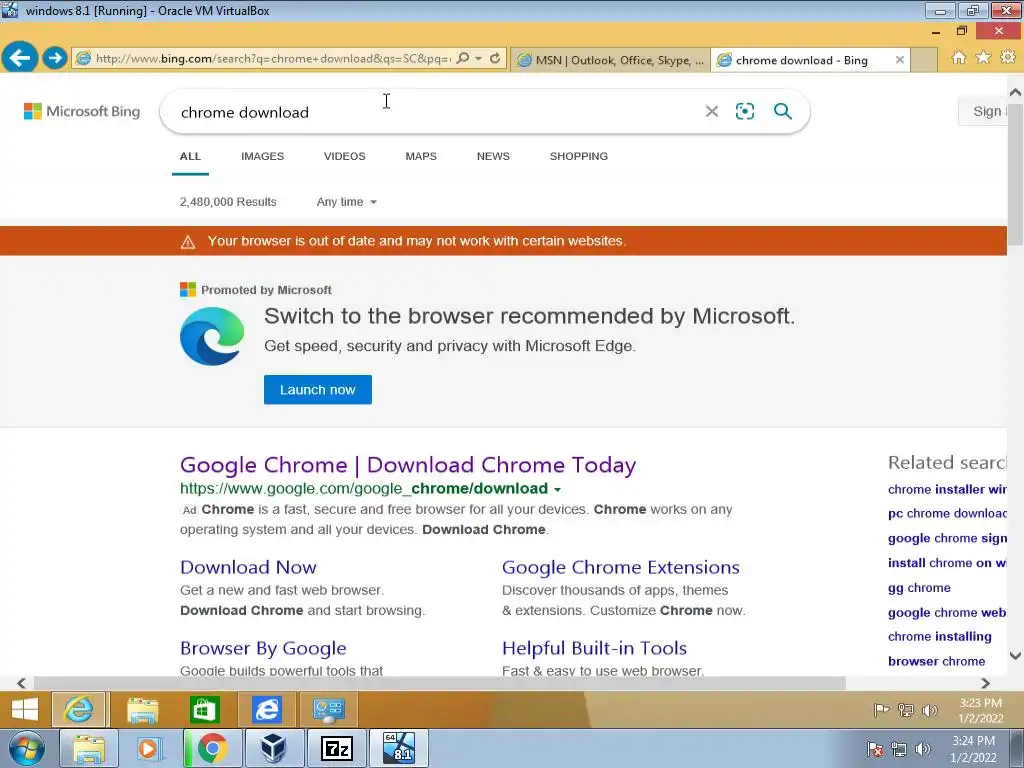
Task: Open IE Favorites star icon
Action: coord(983,57)
